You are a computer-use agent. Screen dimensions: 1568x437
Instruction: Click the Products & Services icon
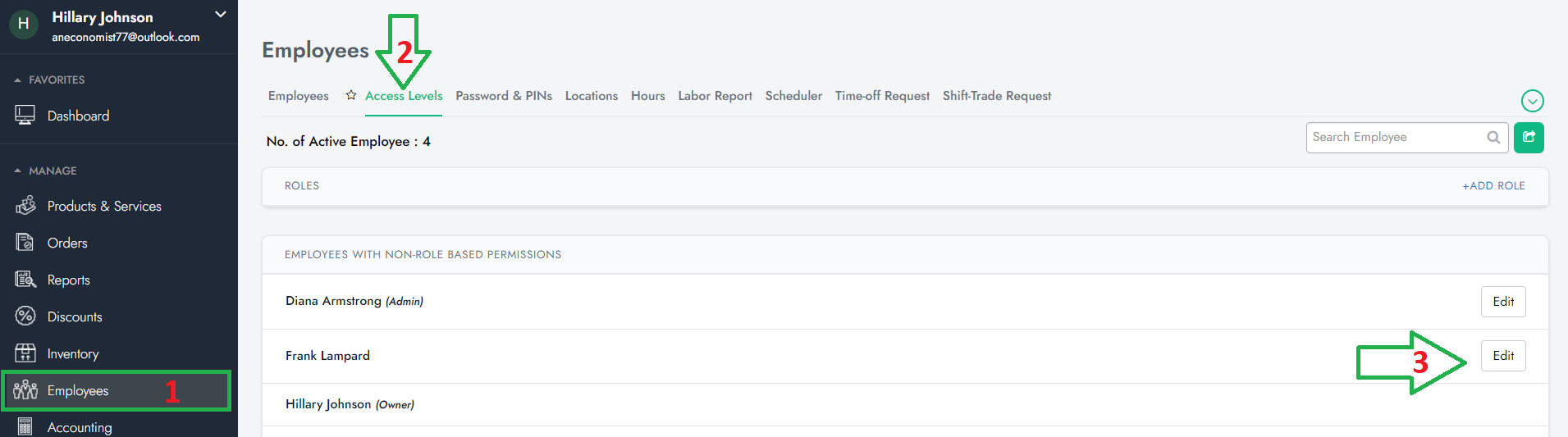coord(25,206)
